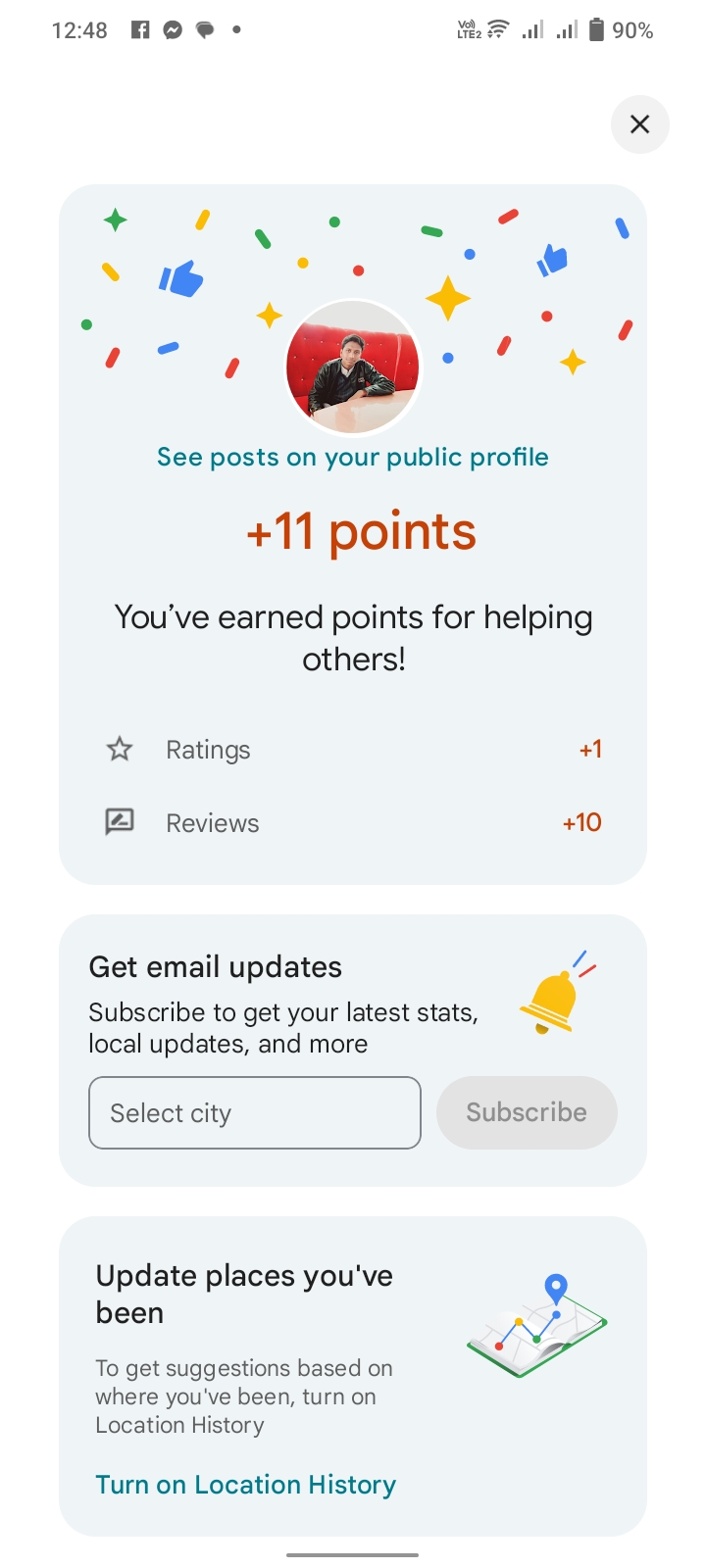This screenshot has width=706, height=1568.
Task: Tap Turn on Location History link
Action: pos(246,1485)
